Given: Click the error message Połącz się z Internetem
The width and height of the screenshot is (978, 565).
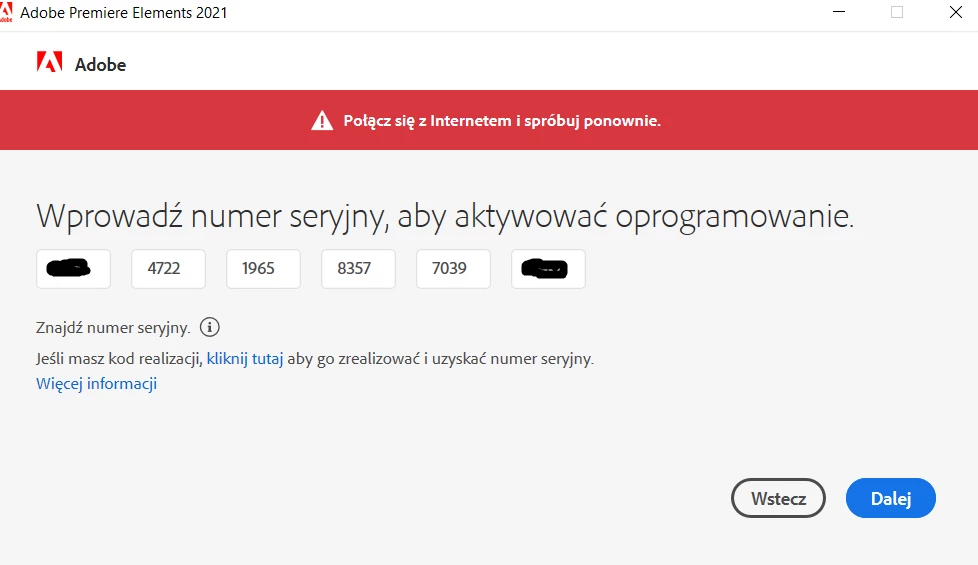Looking at the screenshot, I should click(502, 120).
